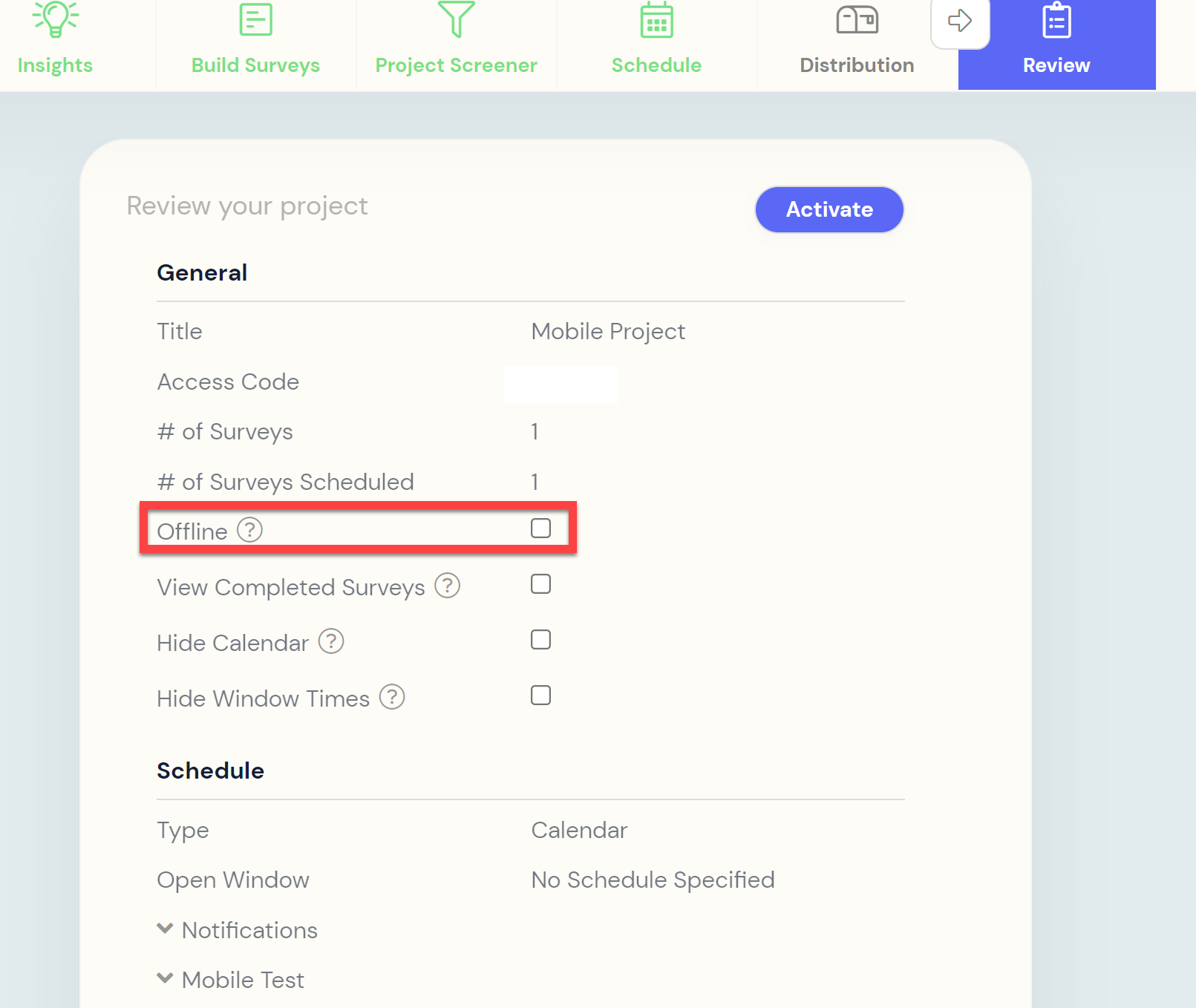Enable the Offline checkbox
Screen dimensions: 1196x1008
[540, 528]
